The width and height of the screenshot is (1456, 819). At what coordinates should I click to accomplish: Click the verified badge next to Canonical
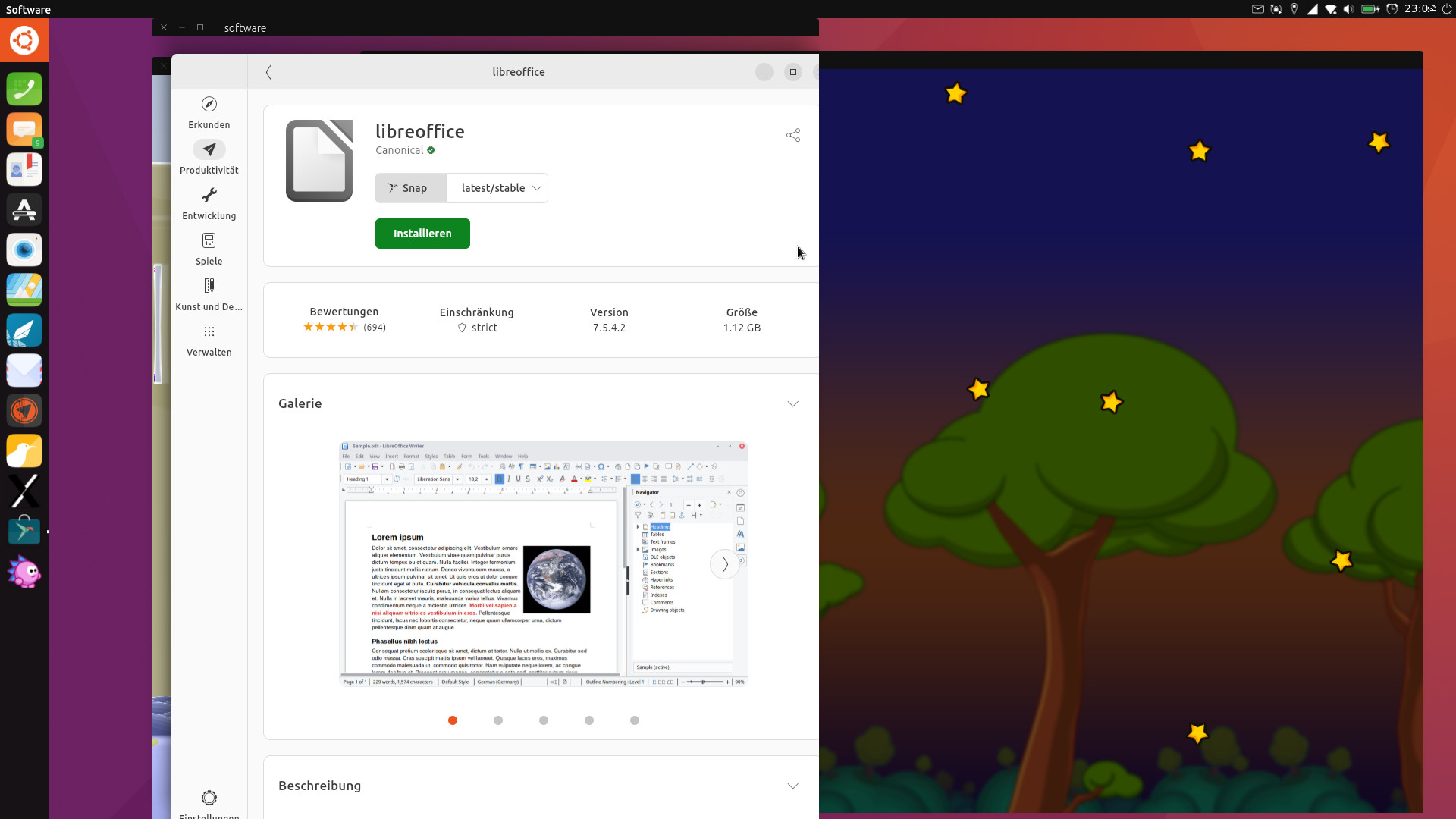pos(431,150)
